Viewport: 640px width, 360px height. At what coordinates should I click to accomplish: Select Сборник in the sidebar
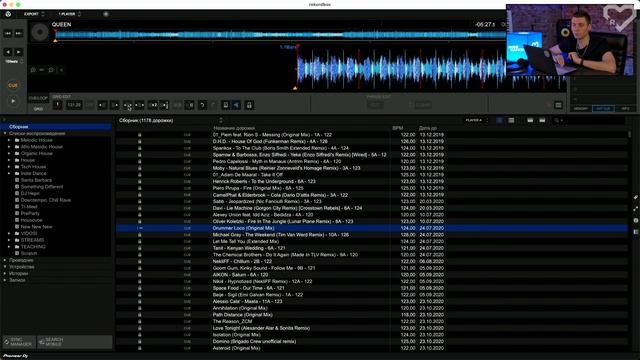click(56, 127)
